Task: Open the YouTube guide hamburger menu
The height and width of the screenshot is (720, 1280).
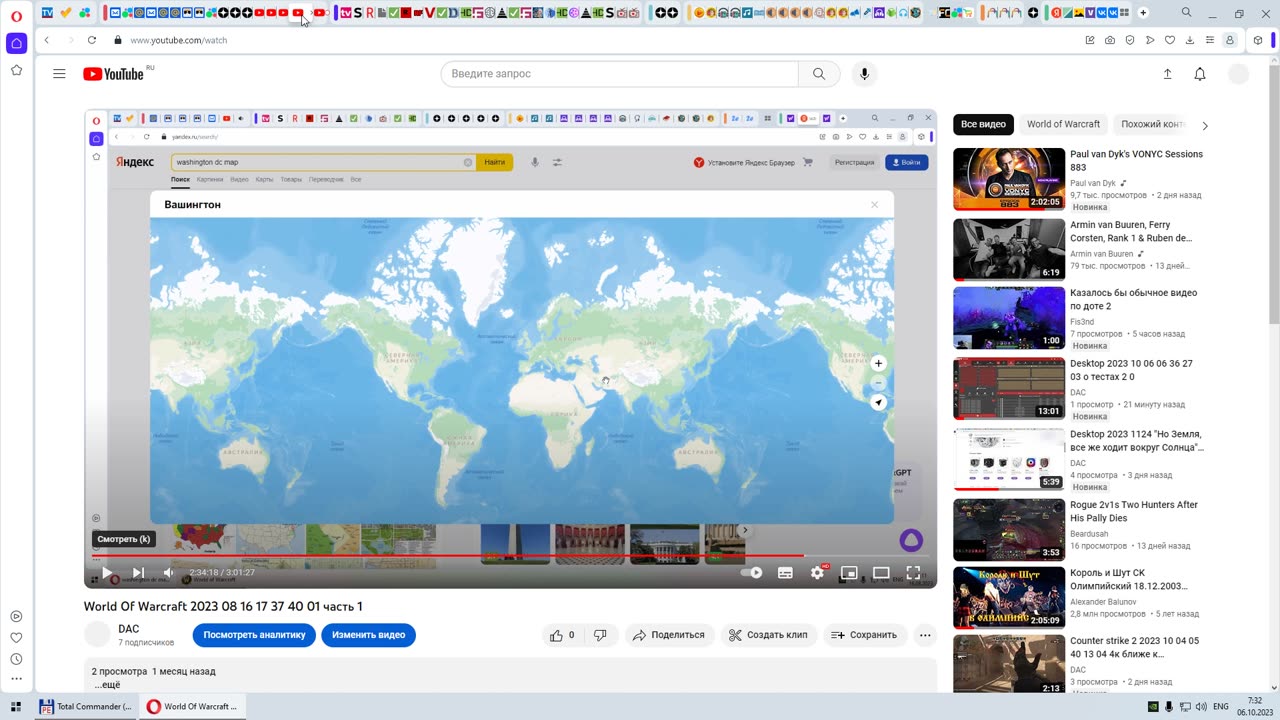Action: click(59, 74)
